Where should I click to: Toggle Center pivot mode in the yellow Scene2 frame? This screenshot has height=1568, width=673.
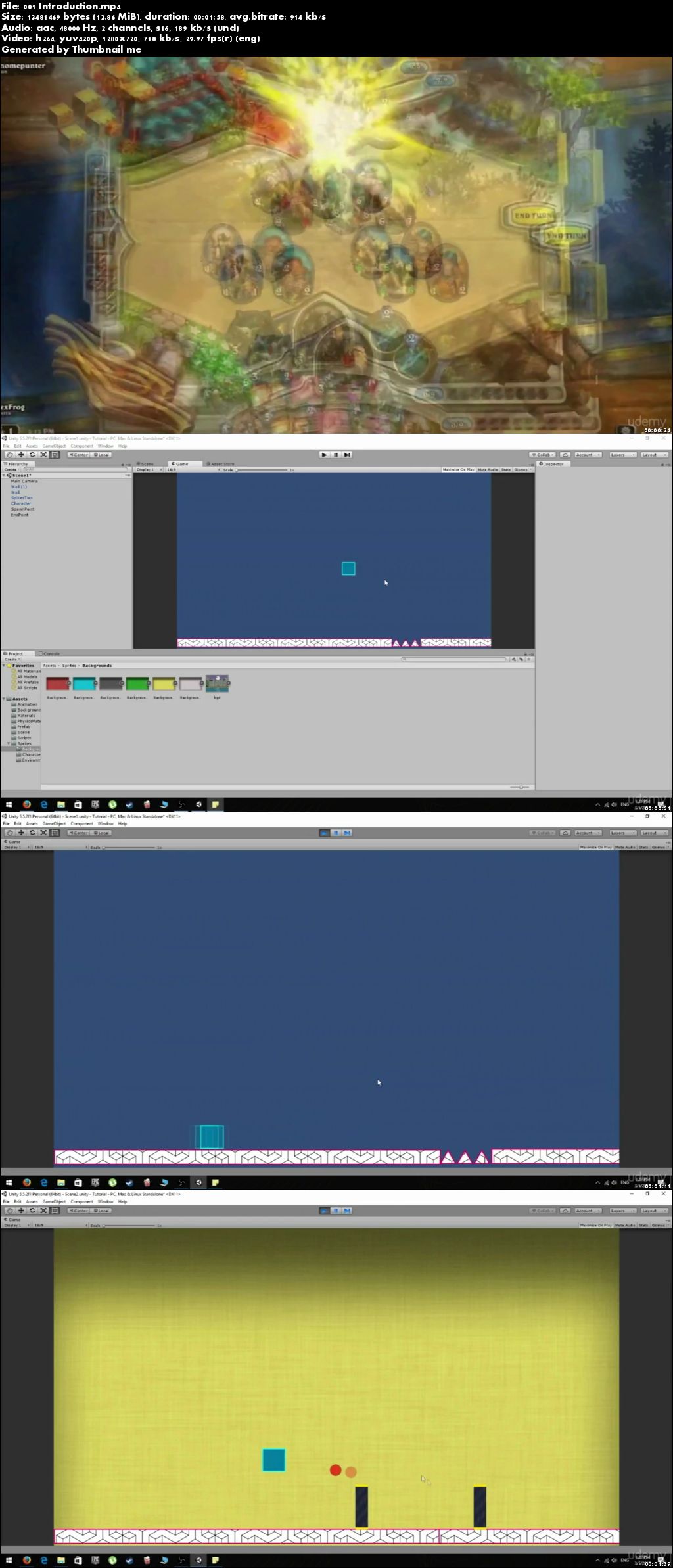[79, 1211]
